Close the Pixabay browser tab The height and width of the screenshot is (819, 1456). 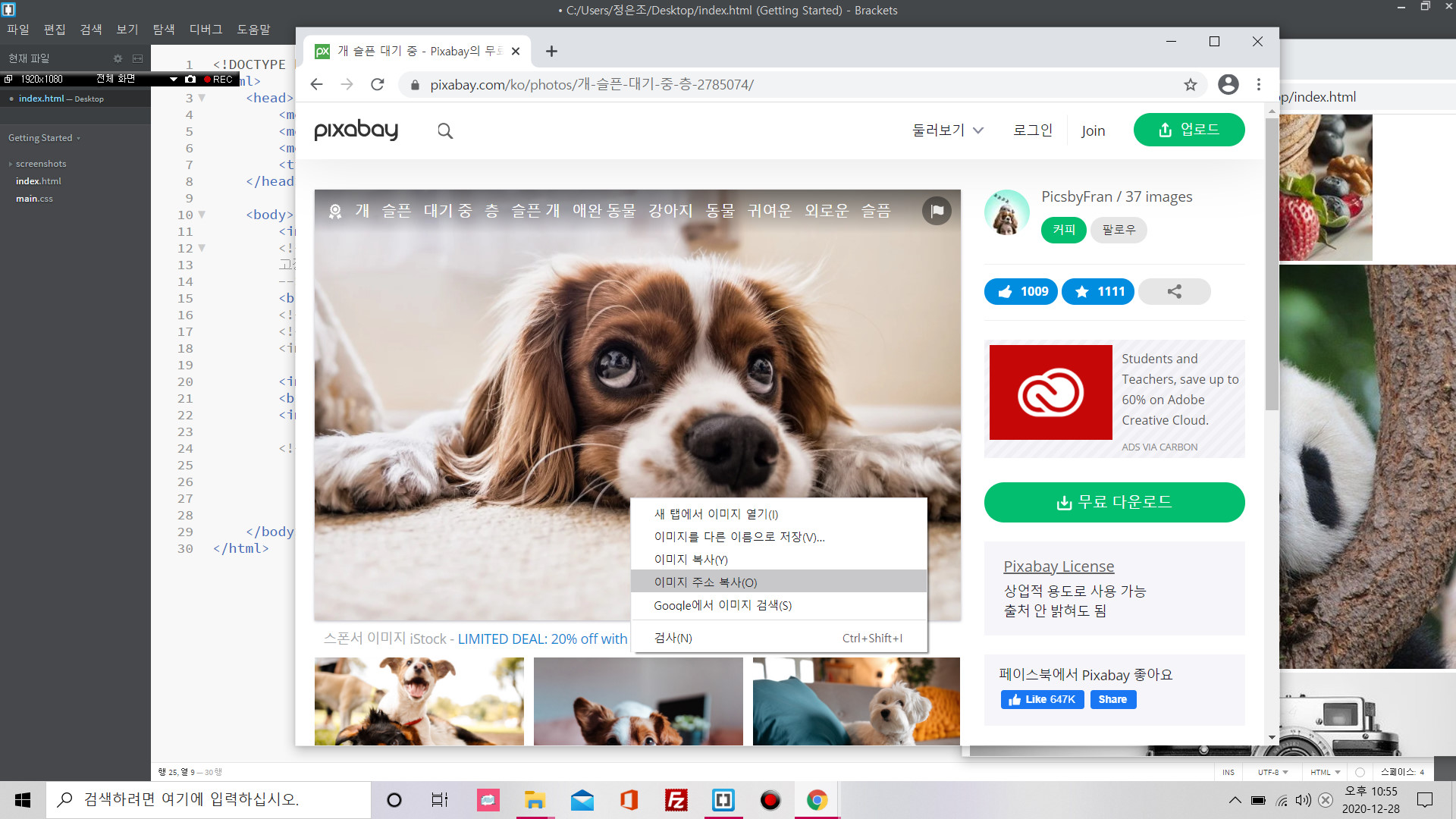point(516,51)
